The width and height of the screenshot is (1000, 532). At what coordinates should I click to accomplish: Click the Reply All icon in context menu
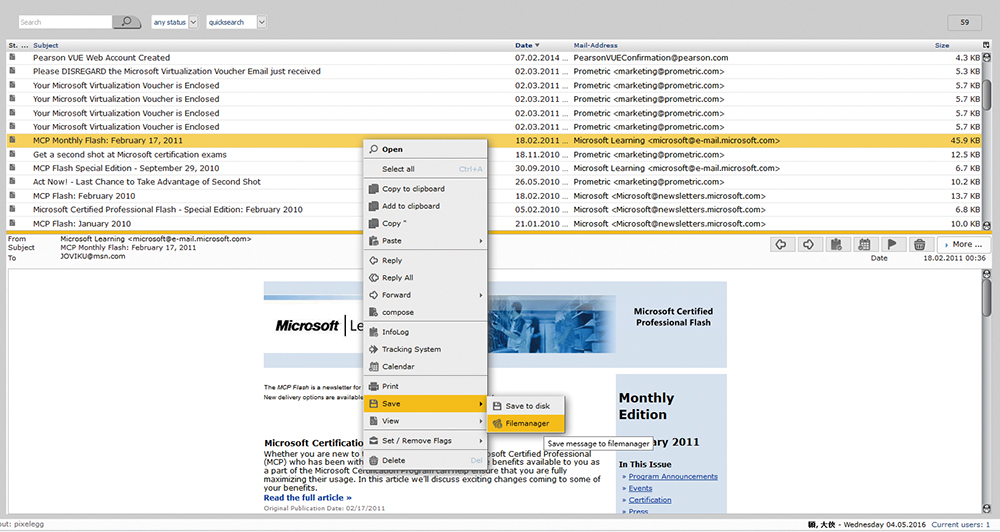(x=374, y=277)
